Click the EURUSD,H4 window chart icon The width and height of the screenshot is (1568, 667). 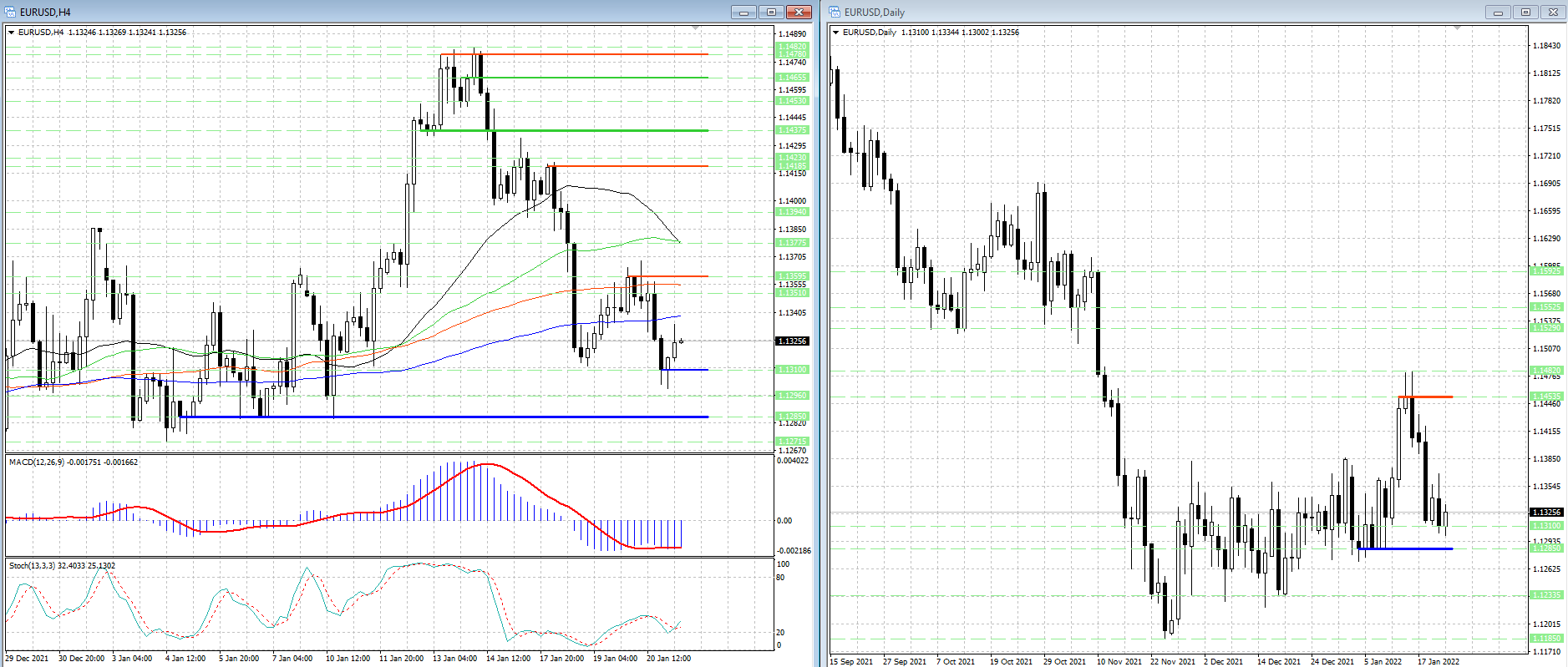10,12
